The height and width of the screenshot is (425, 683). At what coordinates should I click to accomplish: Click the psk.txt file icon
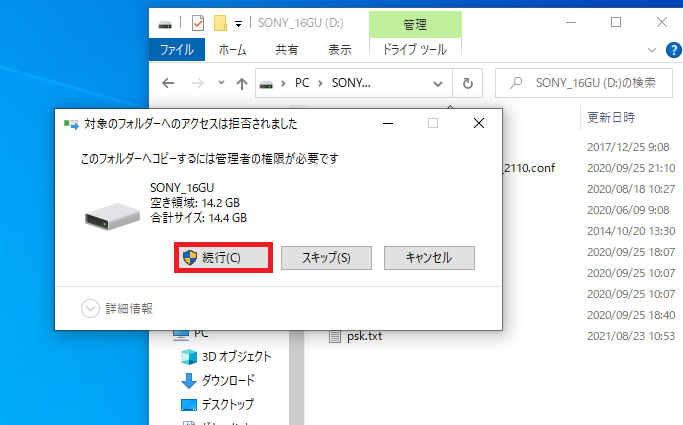[335, 336]
